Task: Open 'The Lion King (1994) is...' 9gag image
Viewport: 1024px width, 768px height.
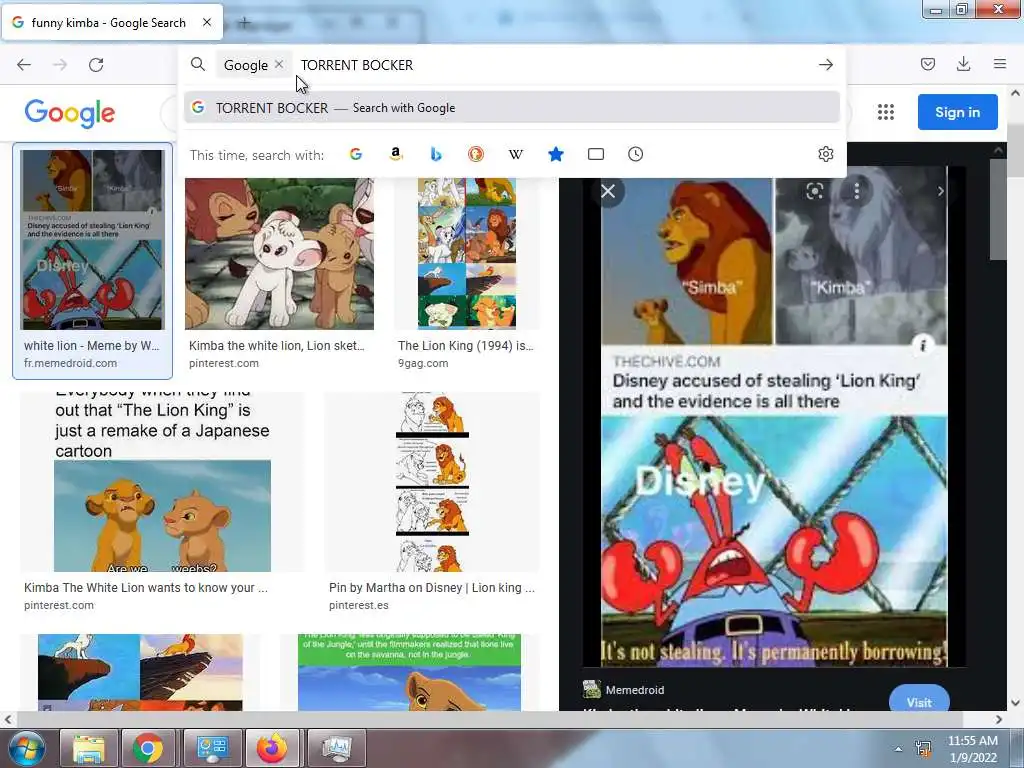Action: (x=467, y=253)
